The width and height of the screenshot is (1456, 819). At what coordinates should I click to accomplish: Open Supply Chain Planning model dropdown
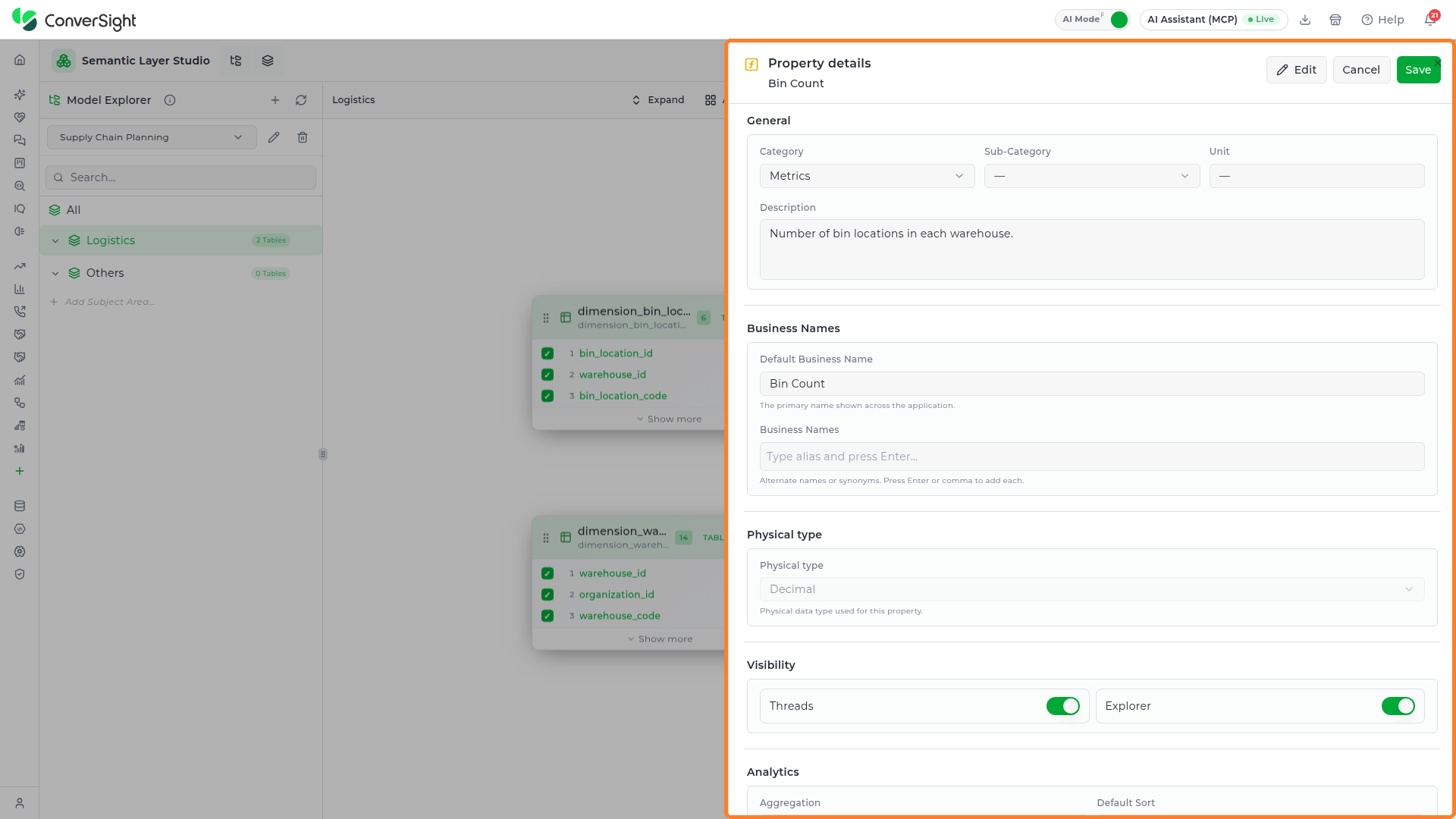152,137
